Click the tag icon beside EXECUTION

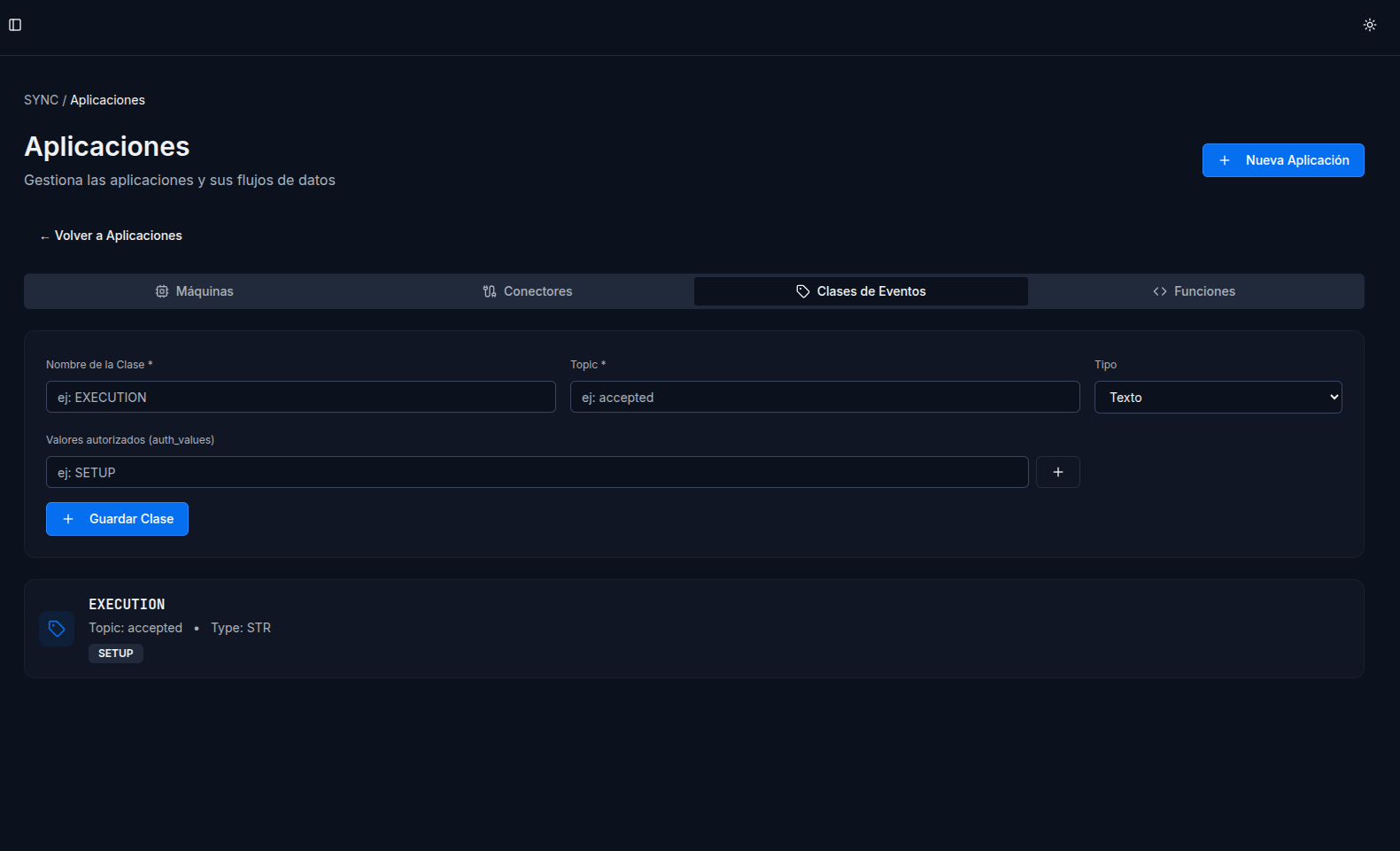[x=57, y=629]
